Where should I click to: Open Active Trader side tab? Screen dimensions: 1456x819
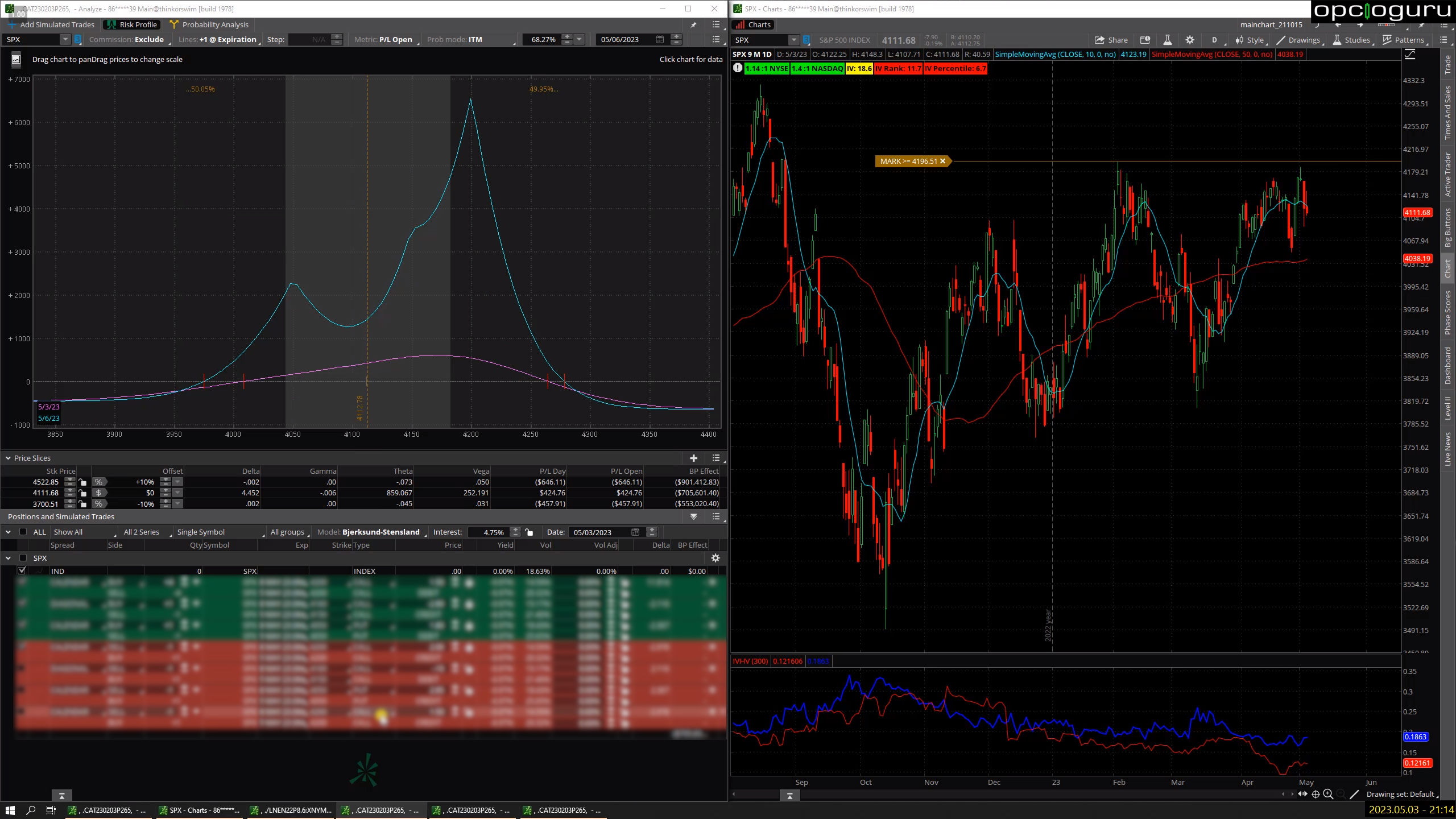pyautogui.click(x=1447, y=175)
